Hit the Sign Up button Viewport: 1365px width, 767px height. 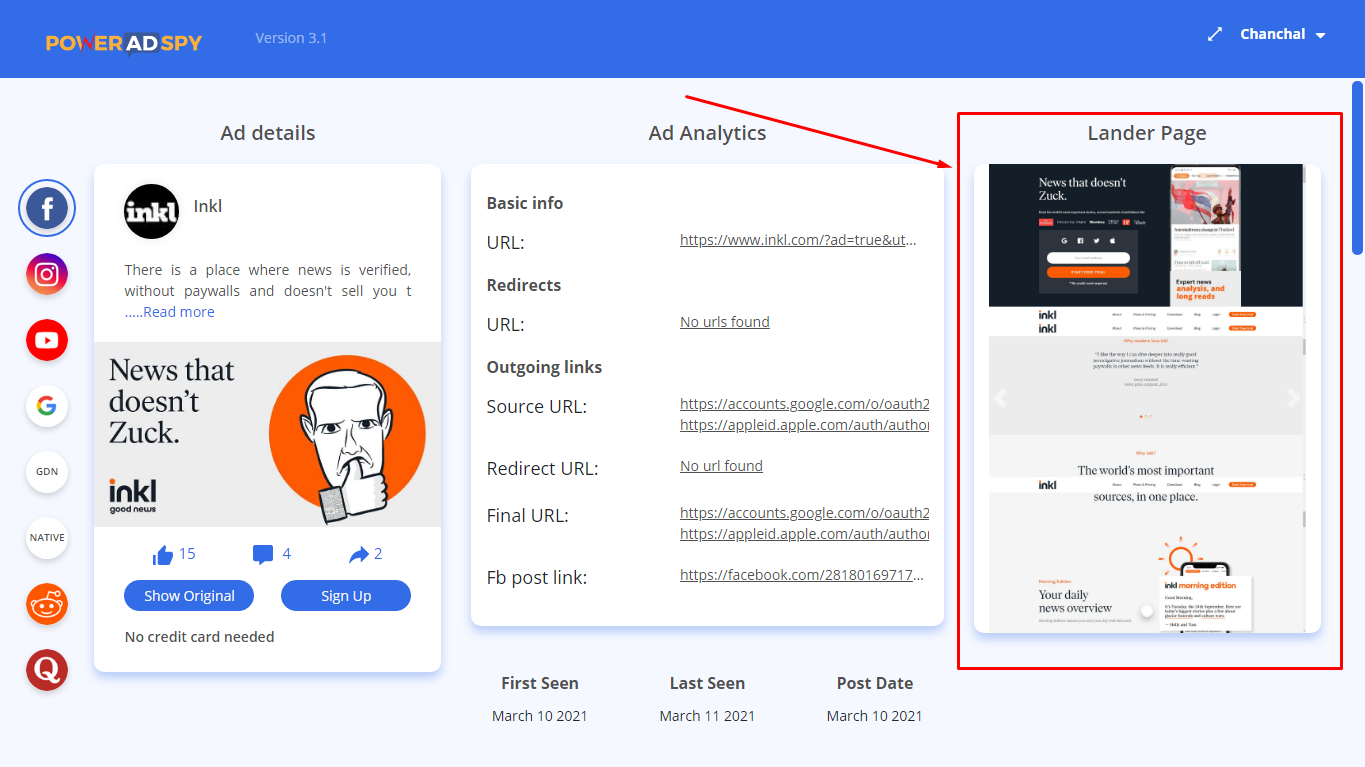pos(346,595)
